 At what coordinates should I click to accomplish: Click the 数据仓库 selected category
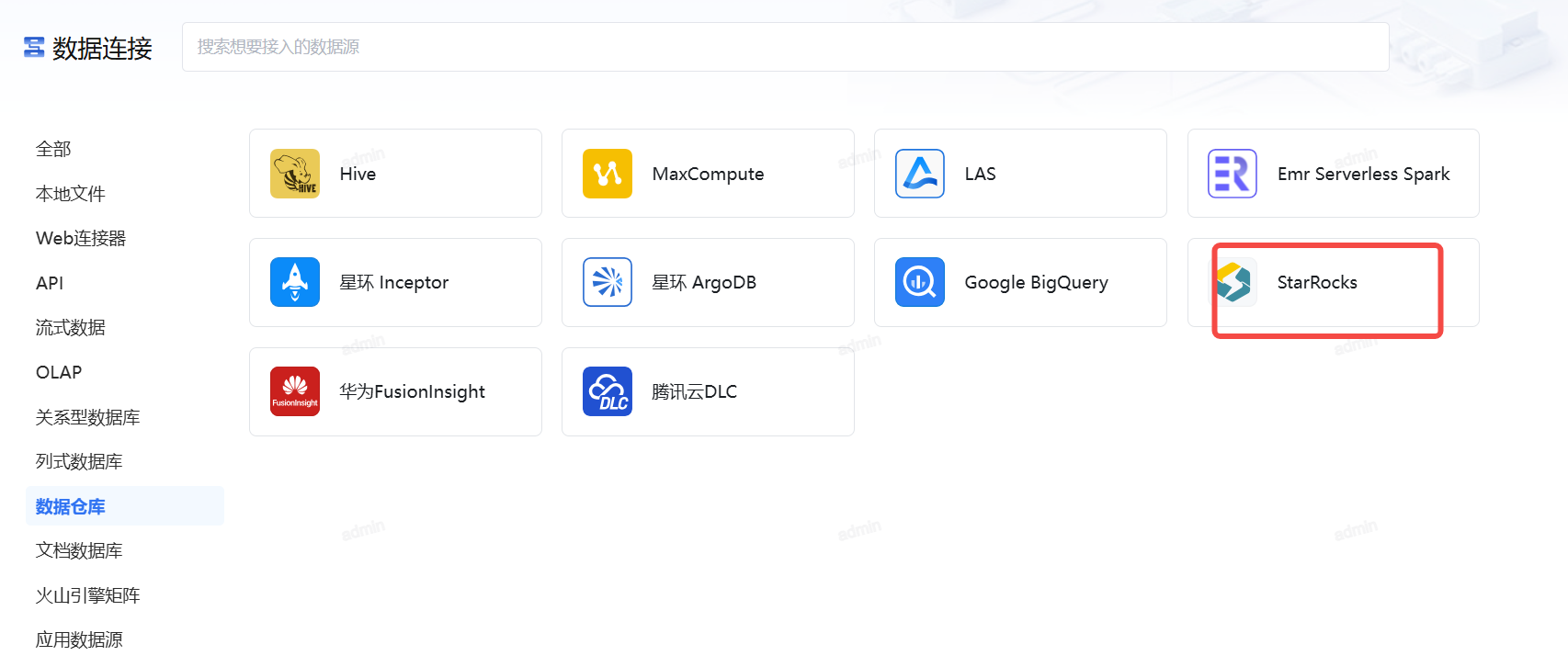(71, 506)
